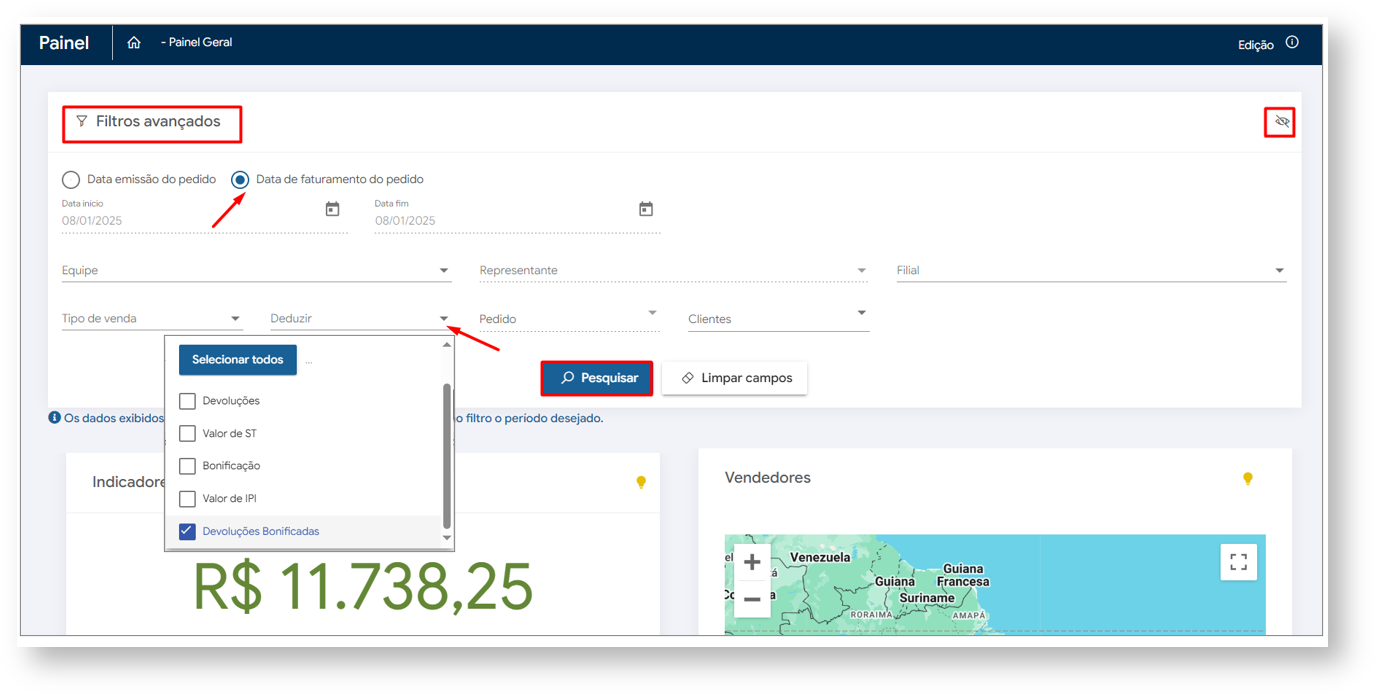The height and width of the screenshot is (695, 1376).
Task: Check the Devoluções checkbox
Action: 187,401
